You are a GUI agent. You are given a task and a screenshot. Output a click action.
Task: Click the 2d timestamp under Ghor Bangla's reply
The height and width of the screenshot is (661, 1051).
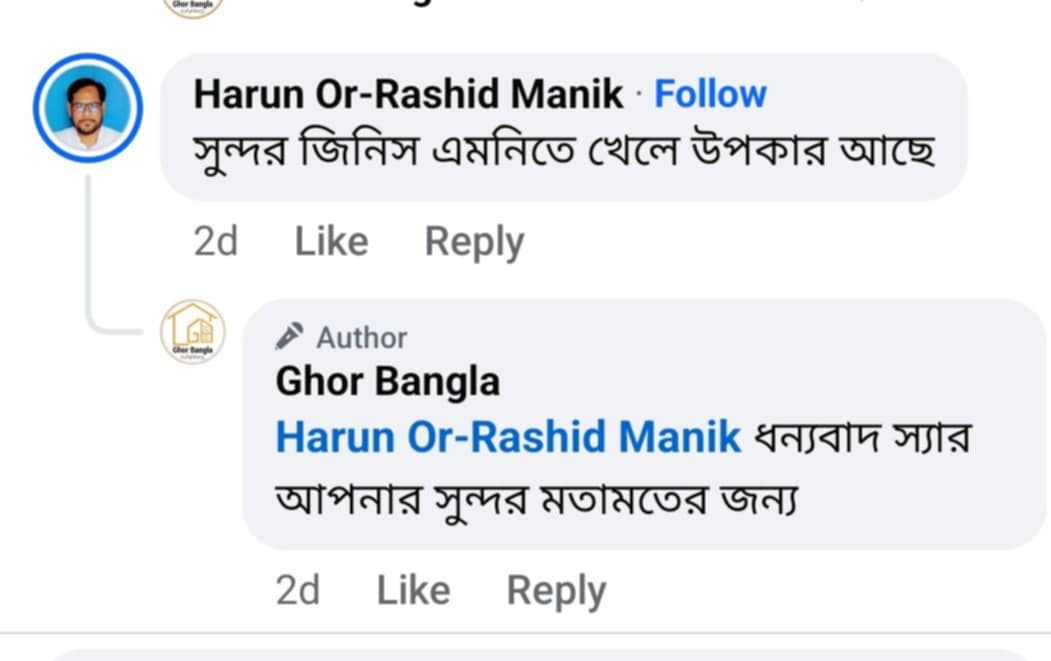tap(298, 590)
